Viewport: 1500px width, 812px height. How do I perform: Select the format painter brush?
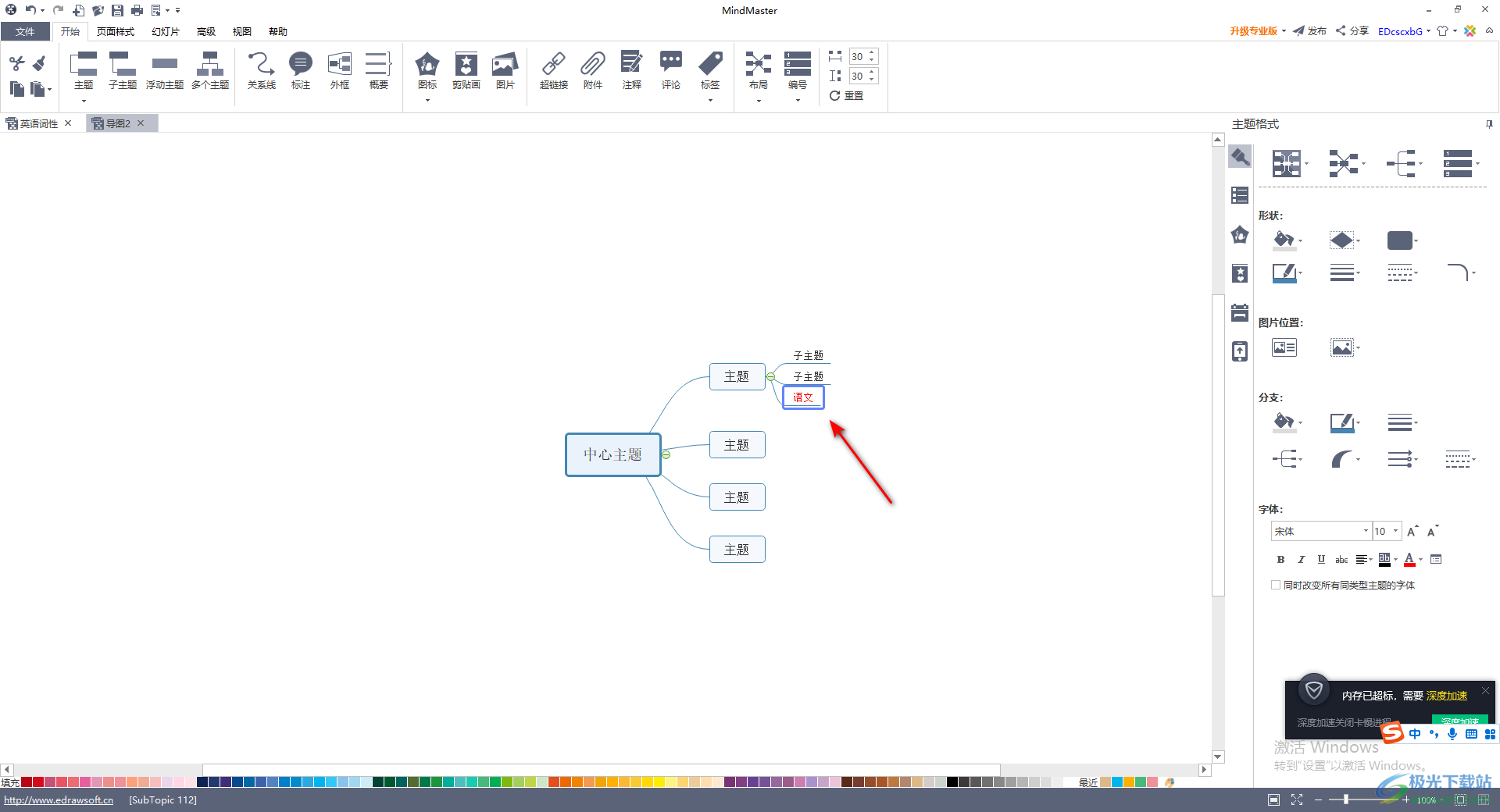pos(39,63)
